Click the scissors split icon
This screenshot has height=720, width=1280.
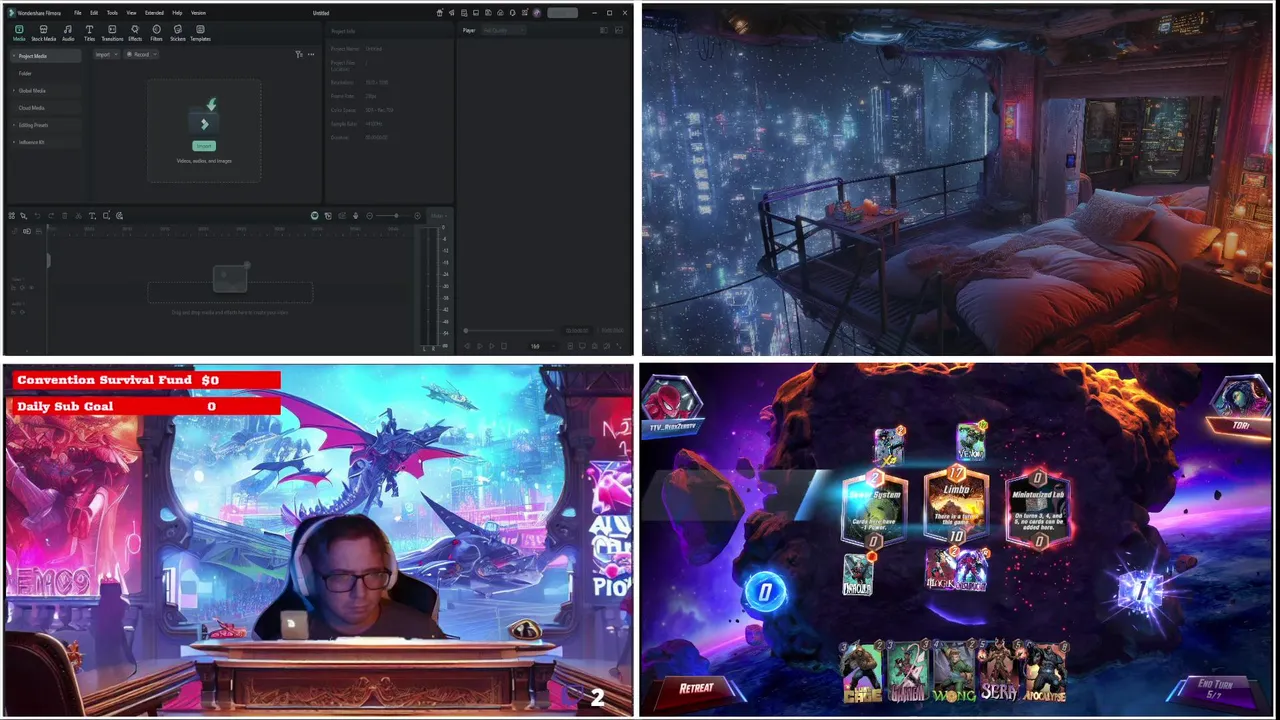(78, 215)
